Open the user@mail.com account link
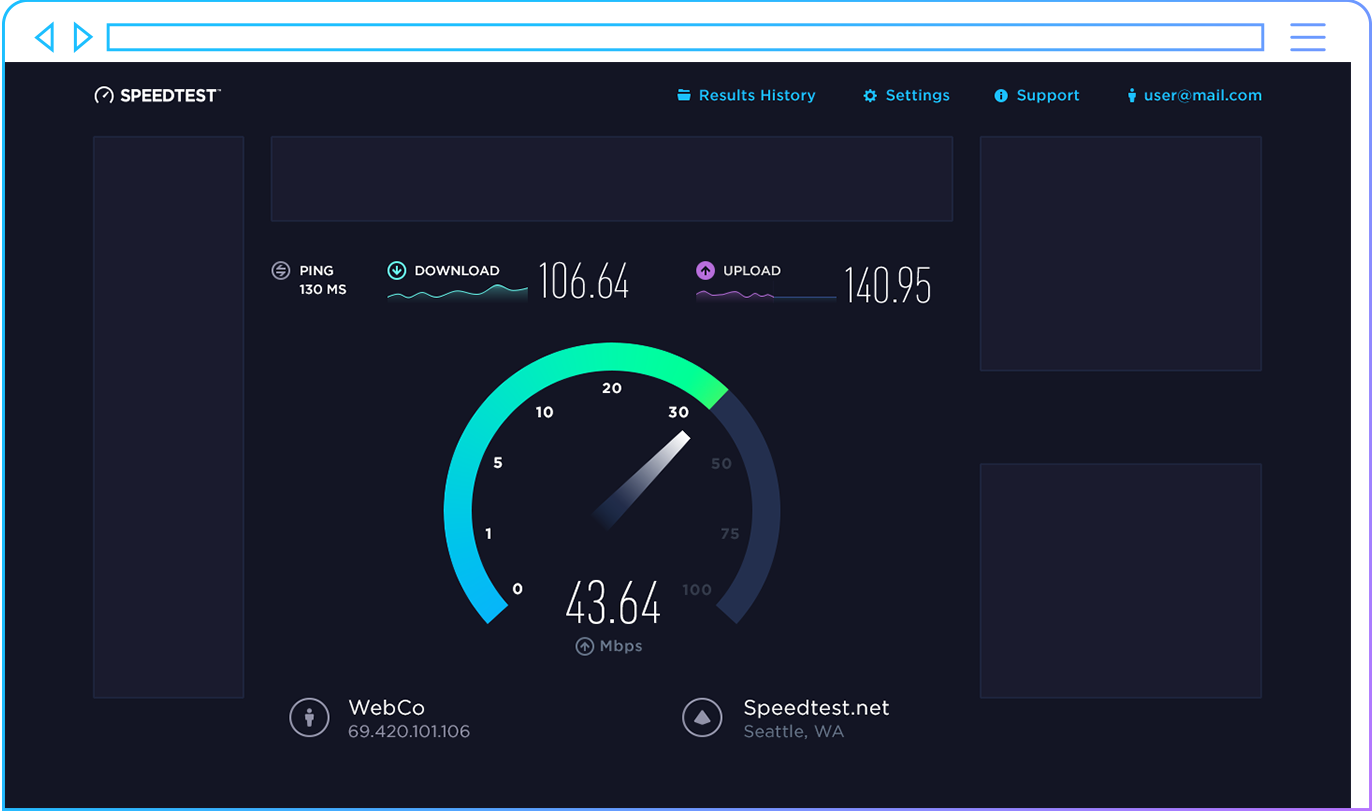Viewport: 1372px width, 811px height. click(x=1202, y=96)
